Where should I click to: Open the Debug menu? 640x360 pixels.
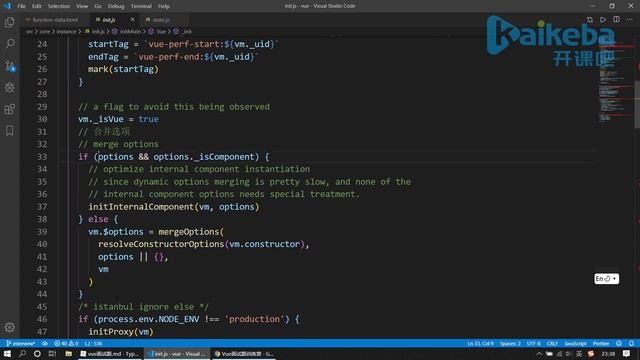(x=116, y=6)
